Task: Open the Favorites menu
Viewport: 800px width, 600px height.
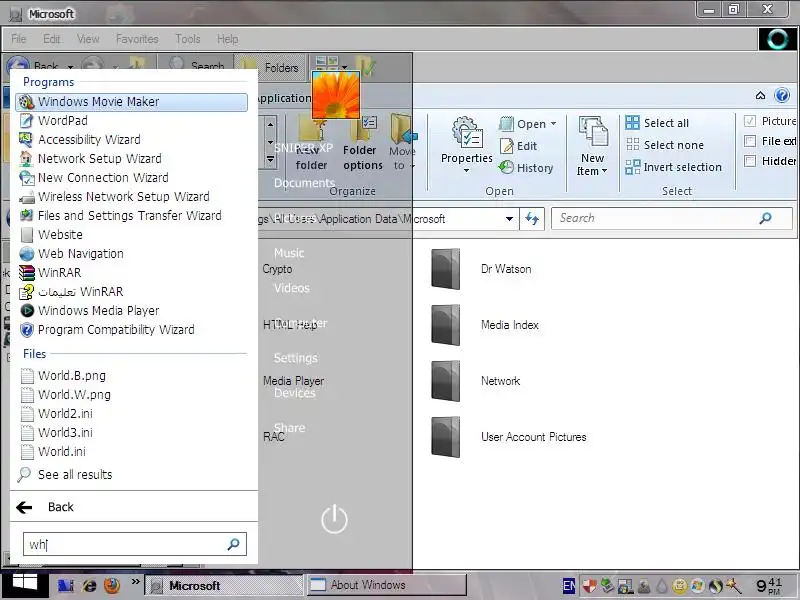Action: click(x=137, y=39)
